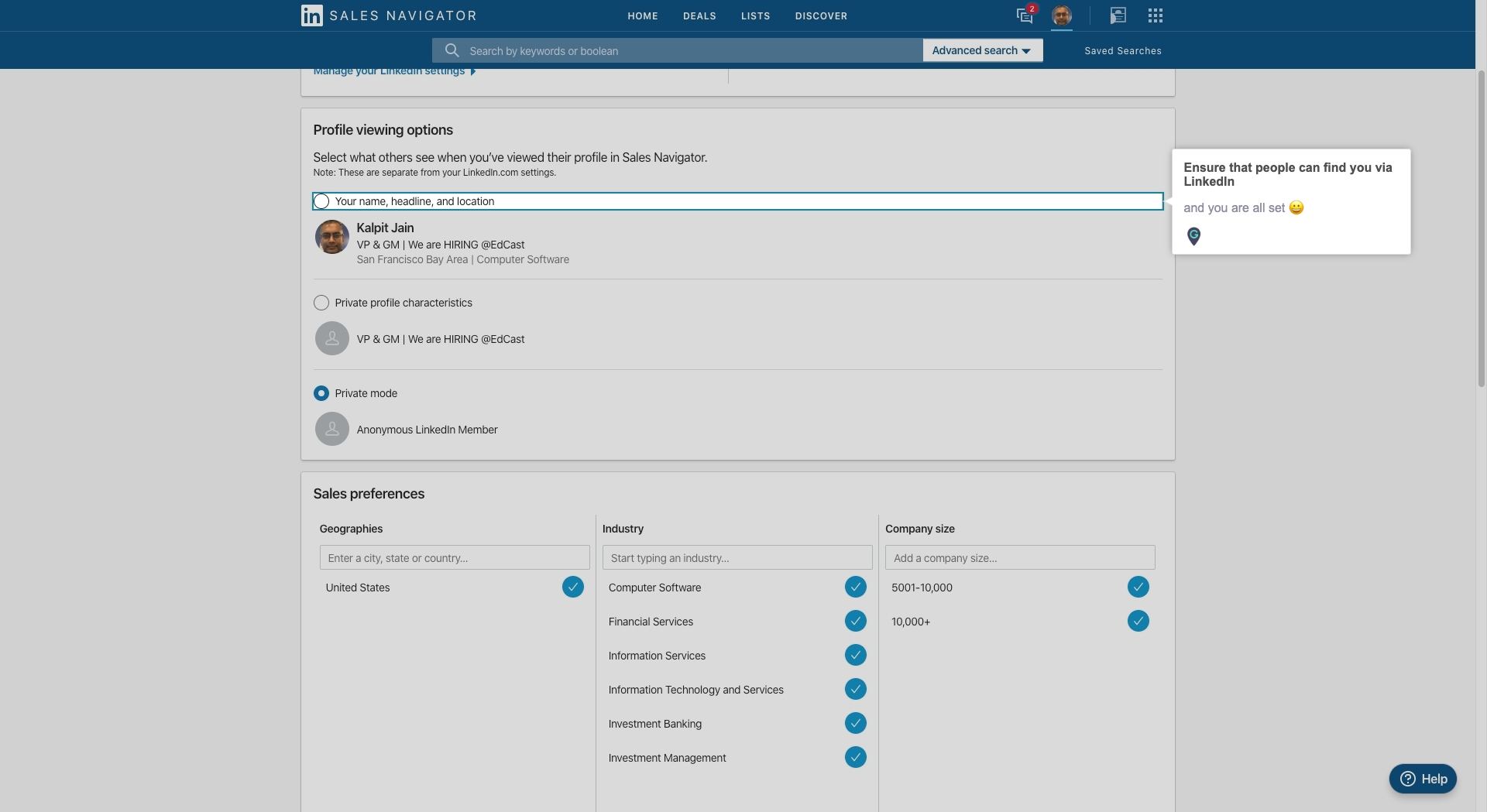The image size is (1487, 812).
Task: Click Kalpit Jain profile photo
Action: click(331, 237)
